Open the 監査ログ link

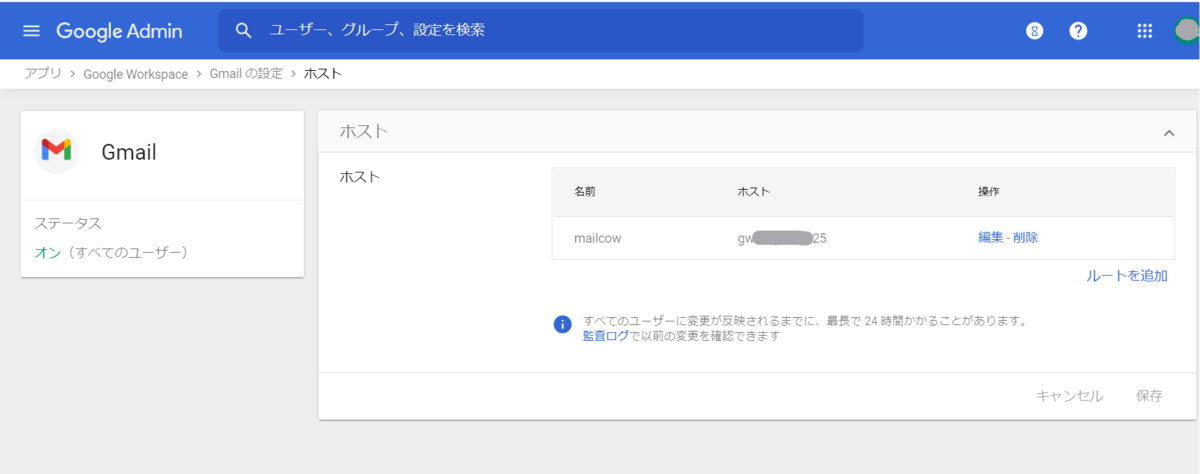pyautogui.click(x=606, y=336)
